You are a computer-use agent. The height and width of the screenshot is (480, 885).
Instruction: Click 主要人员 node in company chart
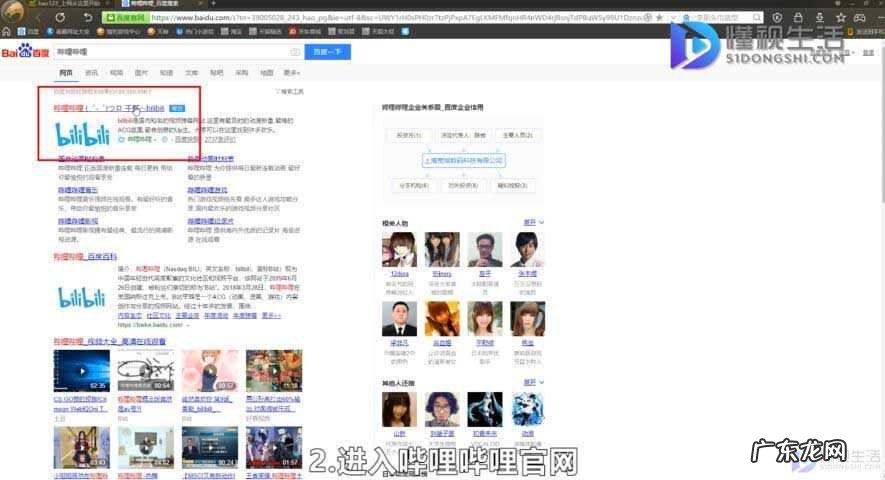coord(518,136)
